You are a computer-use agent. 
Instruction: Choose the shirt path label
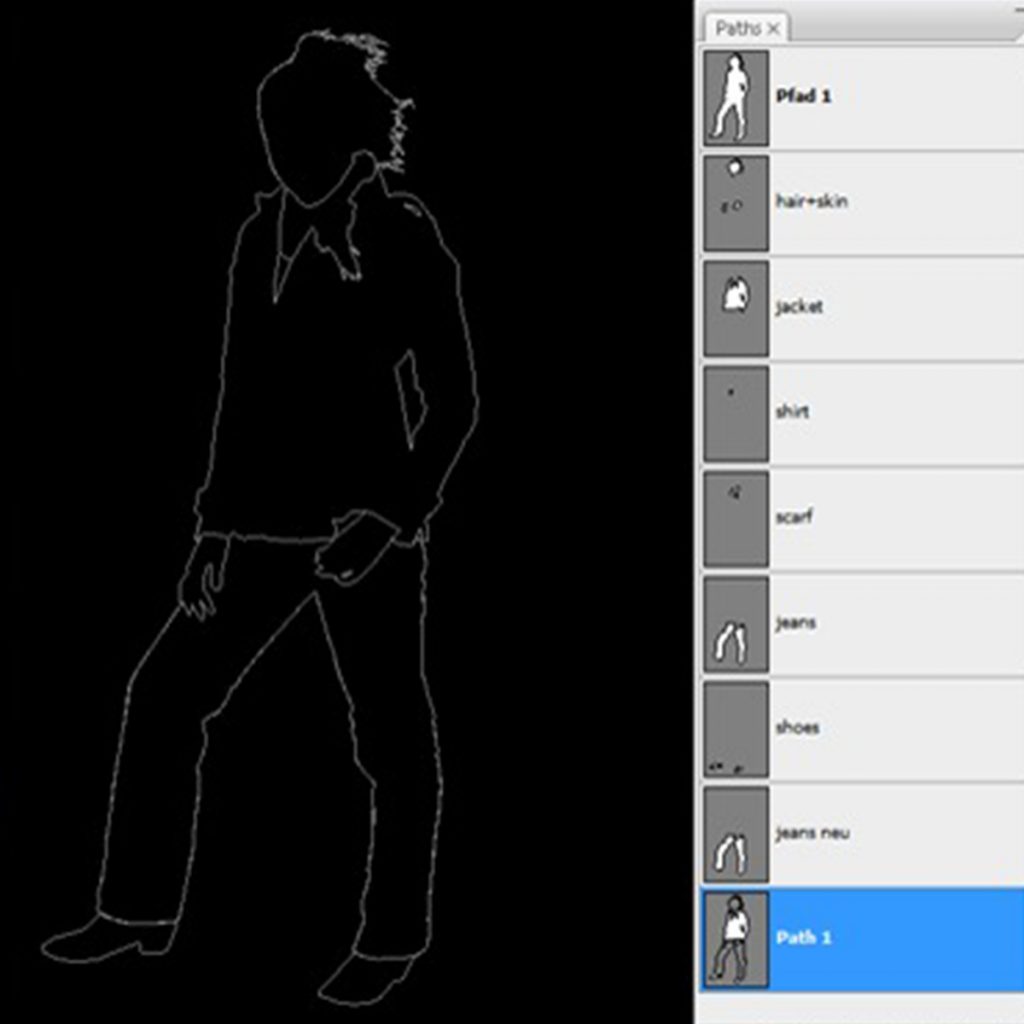792,412
